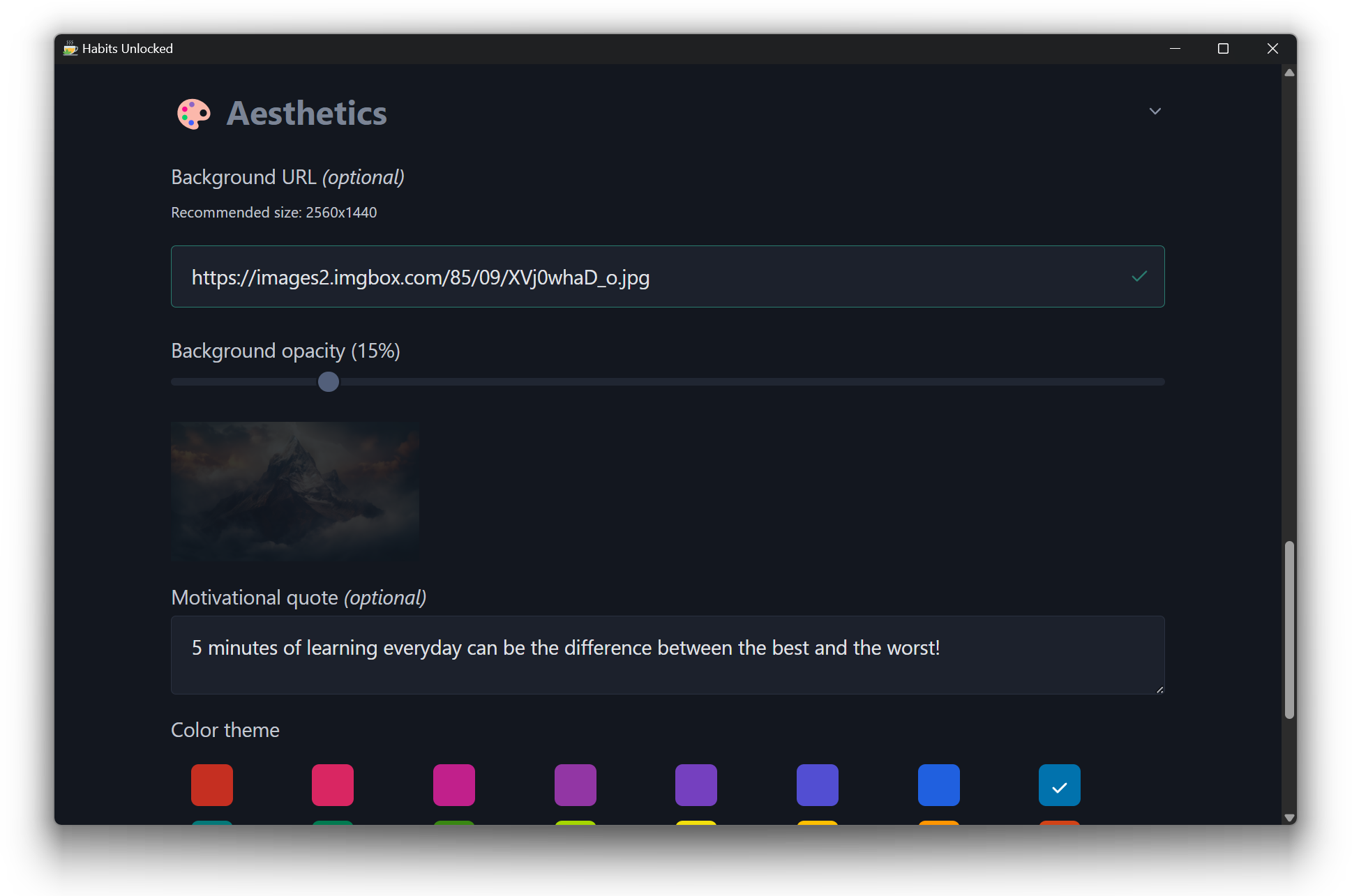The height and width of the screenshot is (896, 1352).
Task: Click the selected blue swatch with checkmark
Action: pyautogui.click(x=1059, y=785)
